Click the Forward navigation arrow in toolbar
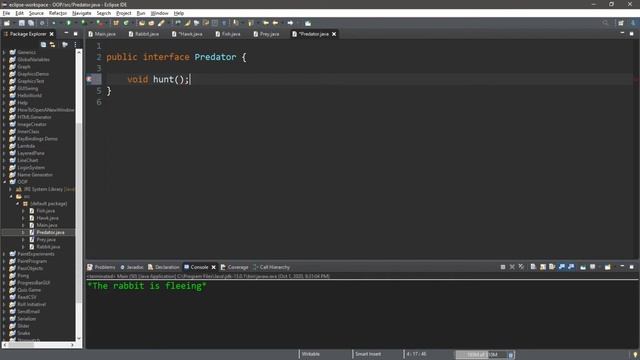Image resolution: width=640 pixels, height=360 pixels. point(290,23)
